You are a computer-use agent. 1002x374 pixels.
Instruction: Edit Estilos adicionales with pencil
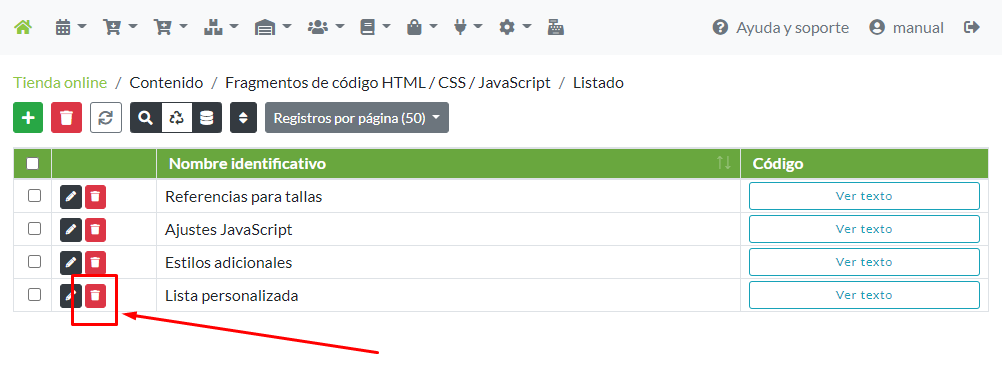(71, 262)
